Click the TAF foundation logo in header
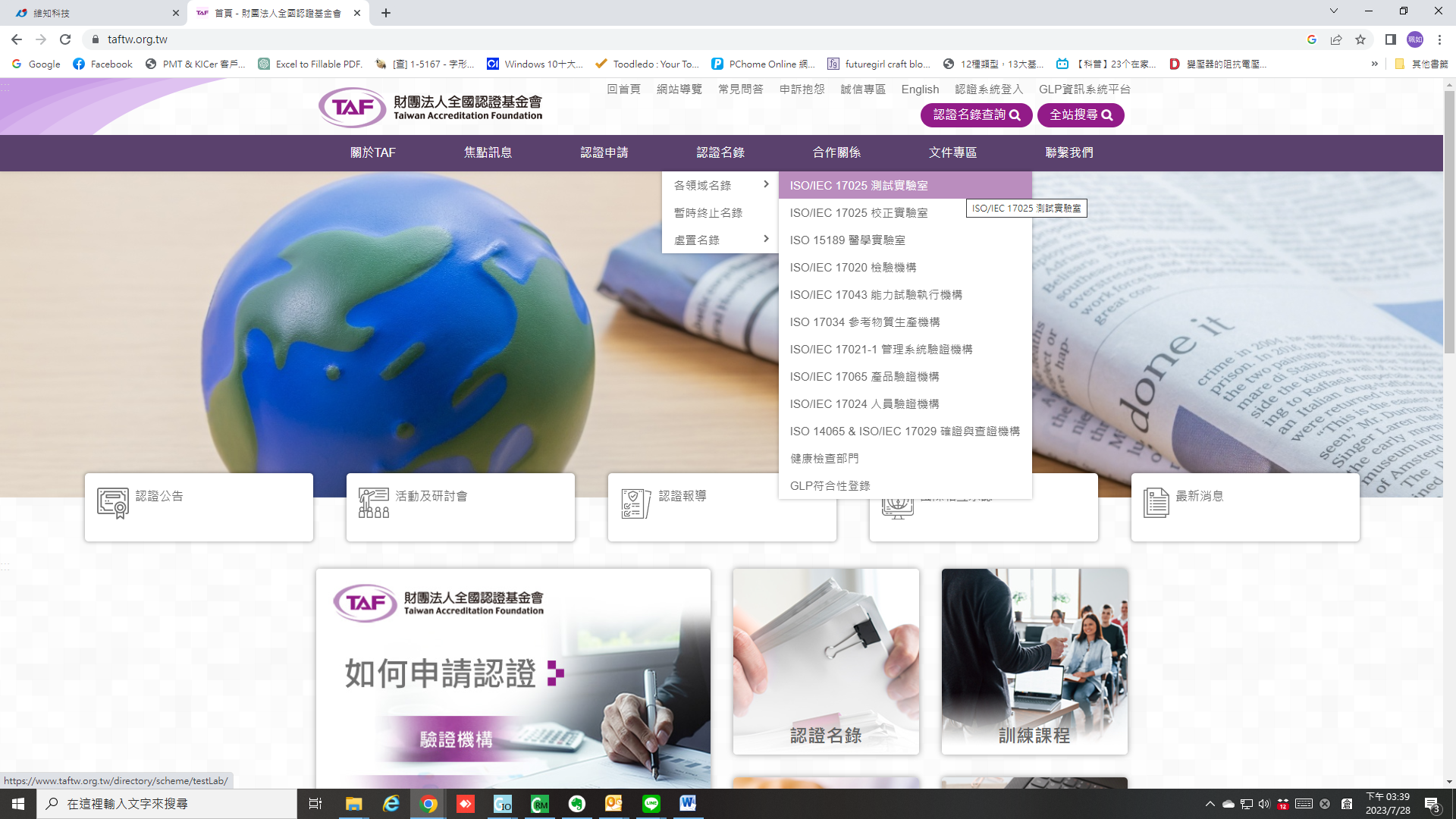The height and width of the screenshot is (819, 1456). (x=430, y=107)
